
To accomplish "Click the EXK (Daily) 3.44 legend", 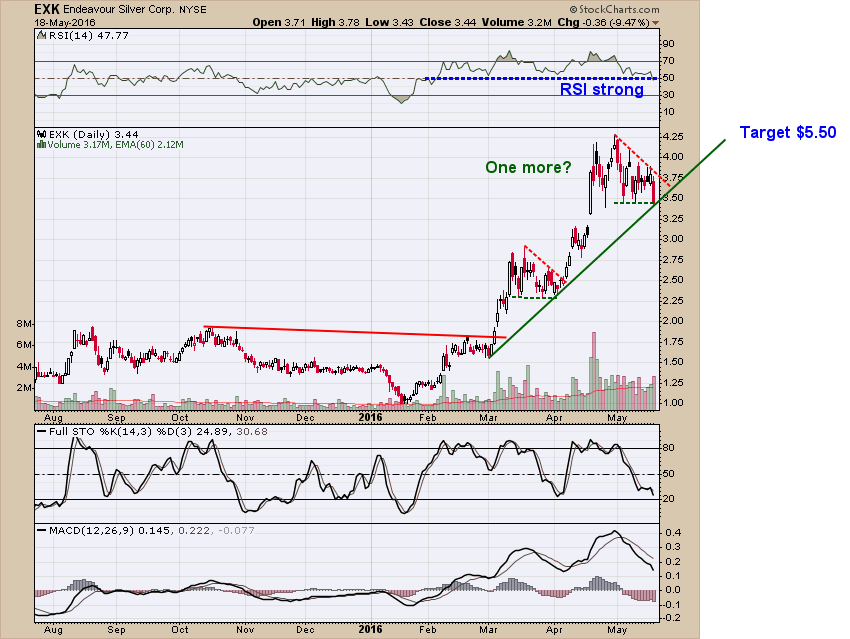I will pos(94,134).
